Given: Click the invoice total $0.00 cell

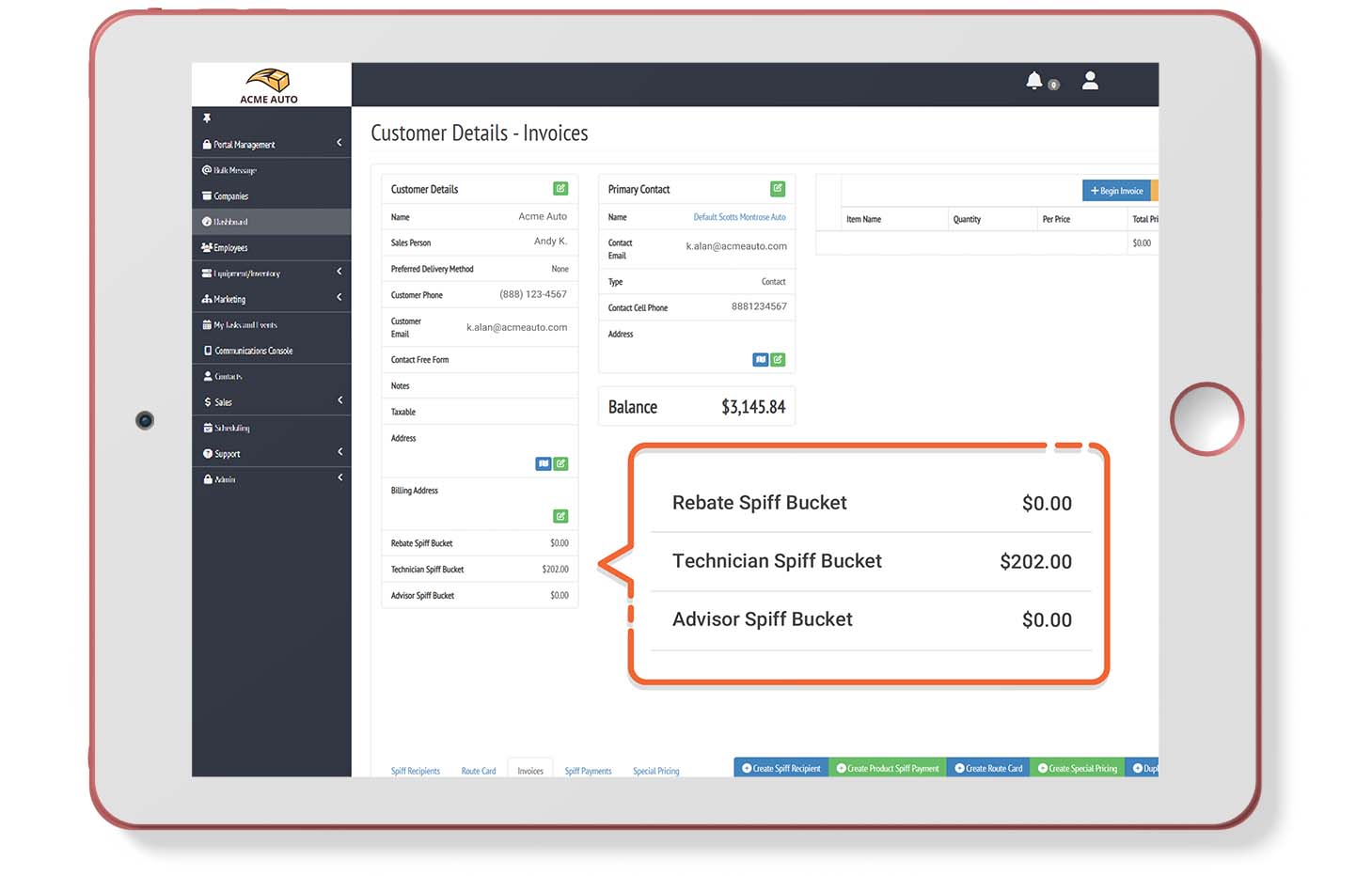Looking at the screenshot, I should click(1142, 242).
